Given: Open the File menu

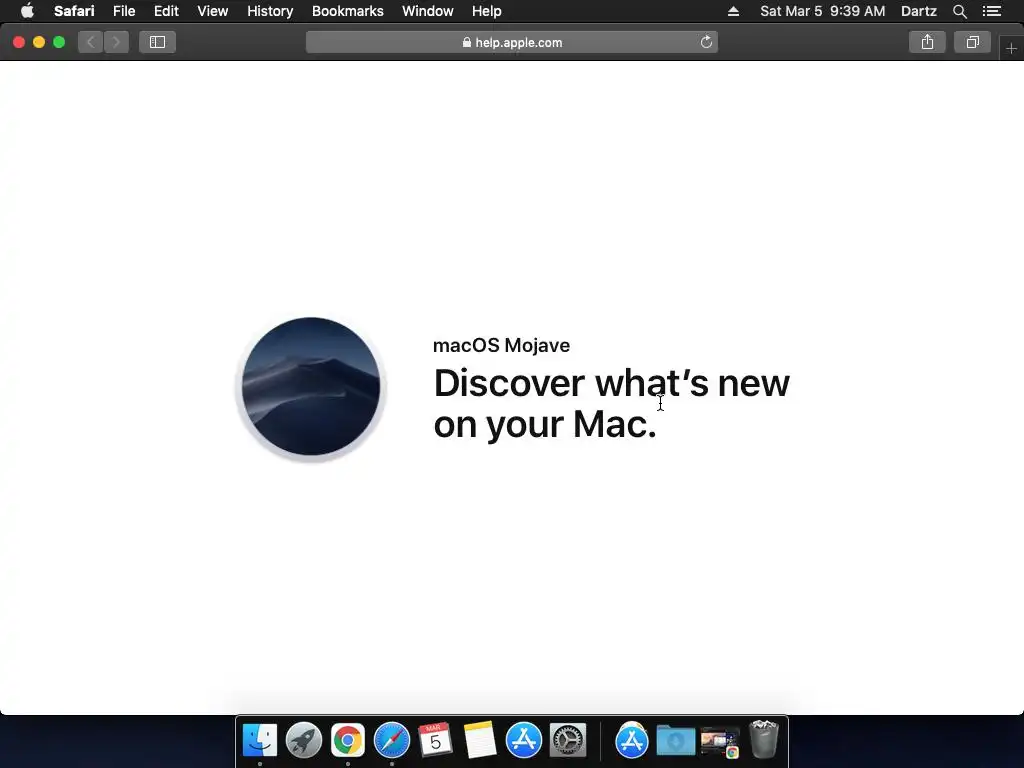Looking at the screenshot, I should (x=124, y=11).
